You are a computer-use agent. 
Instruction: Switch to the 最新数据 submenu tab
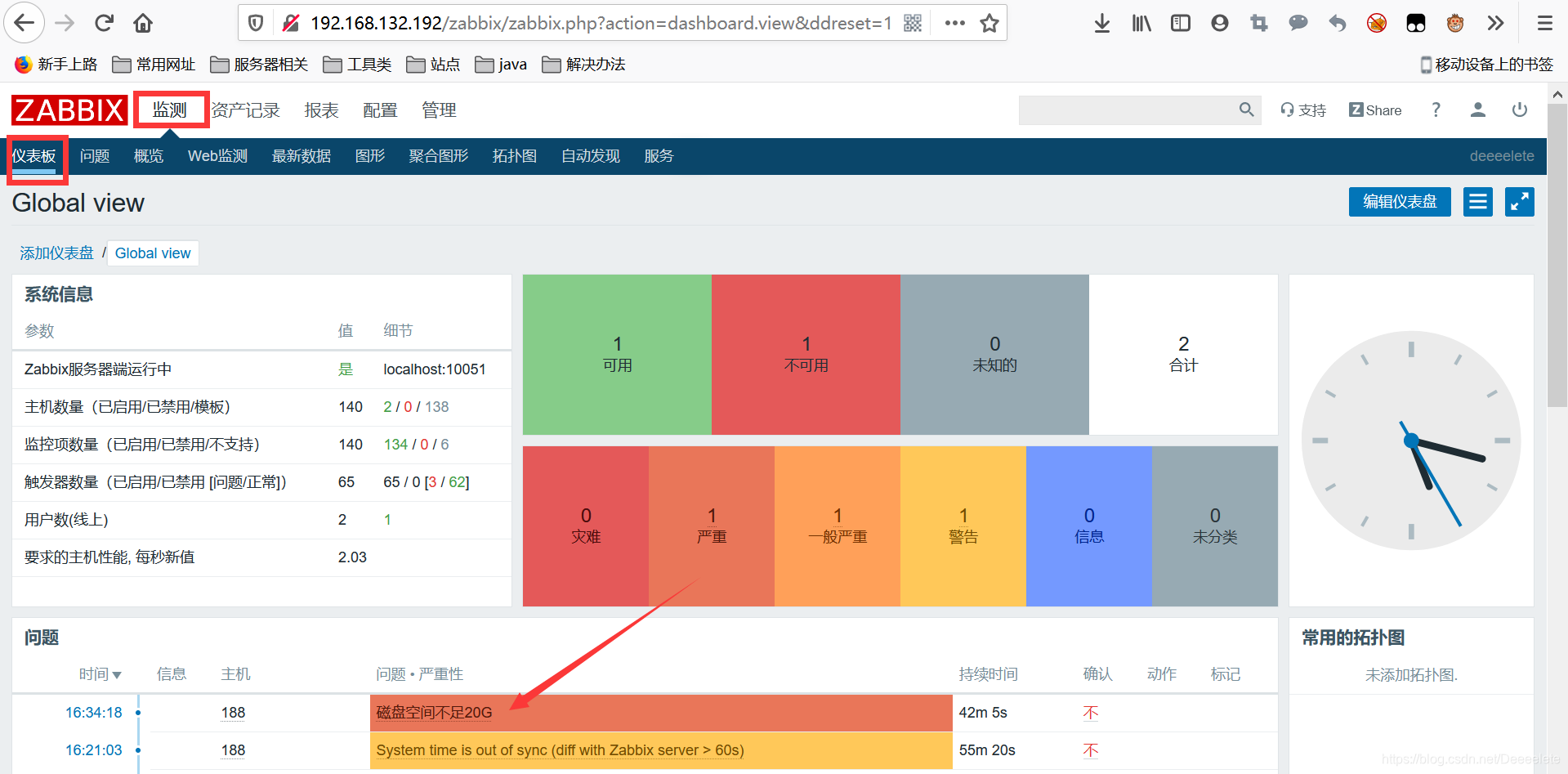(x=302, y=156)
